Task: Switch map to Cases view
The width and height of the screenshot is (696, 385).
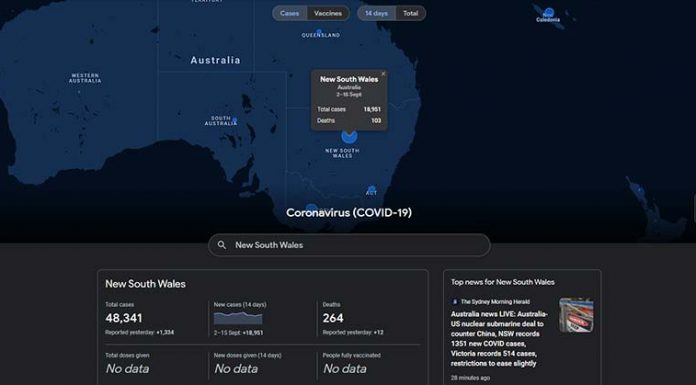Action: [289, 13]
